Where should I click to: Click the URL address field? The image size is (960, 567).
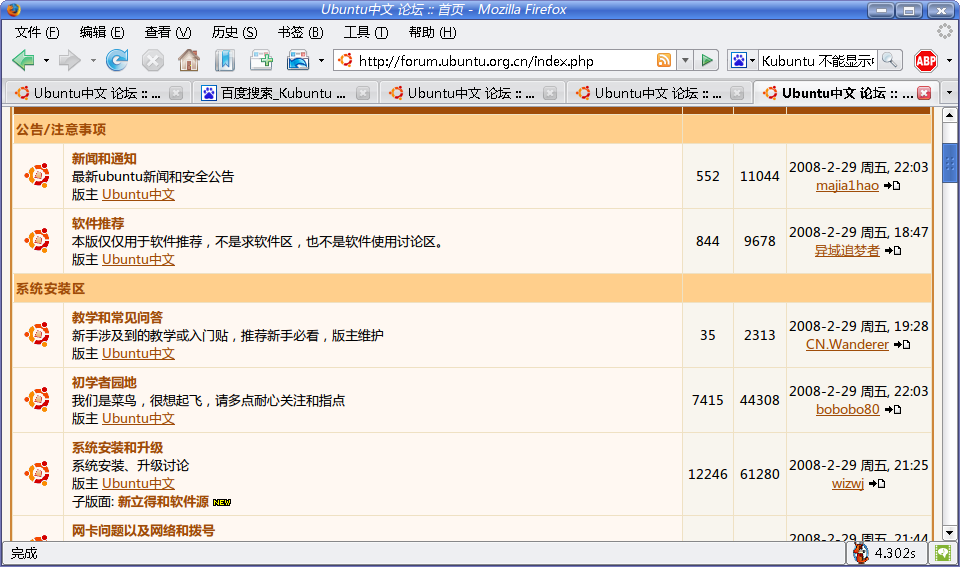coord(506,60)
